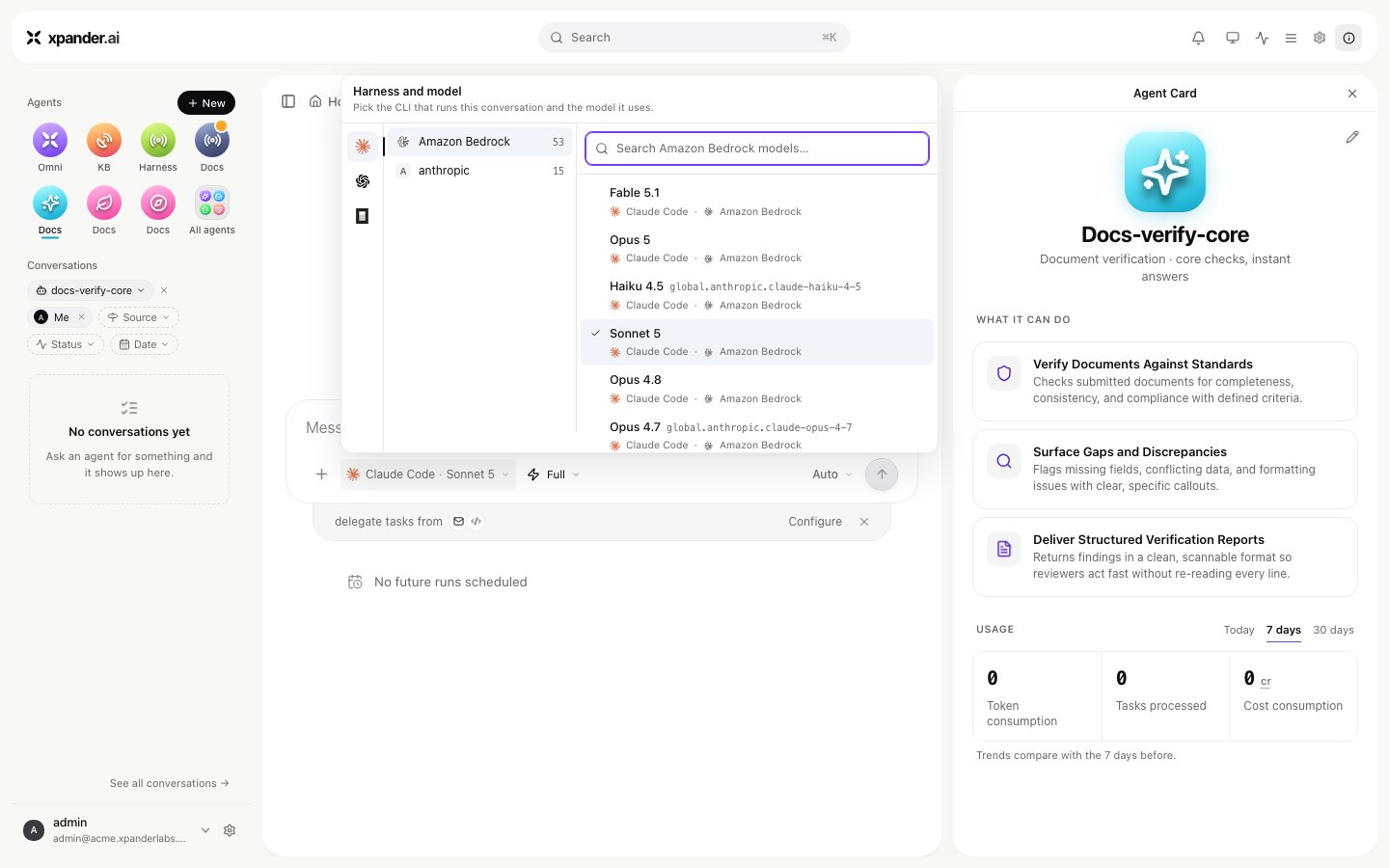1389x868 pixels.
Task: Send the message with arrow button
Action: 882,475
